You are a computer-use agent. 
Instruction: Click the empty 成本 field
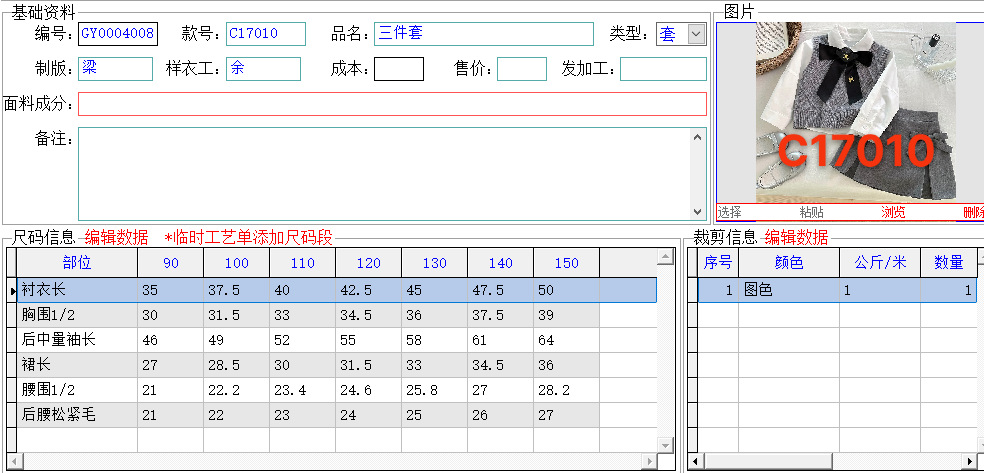pyautogui.click(x=399, y=69)
